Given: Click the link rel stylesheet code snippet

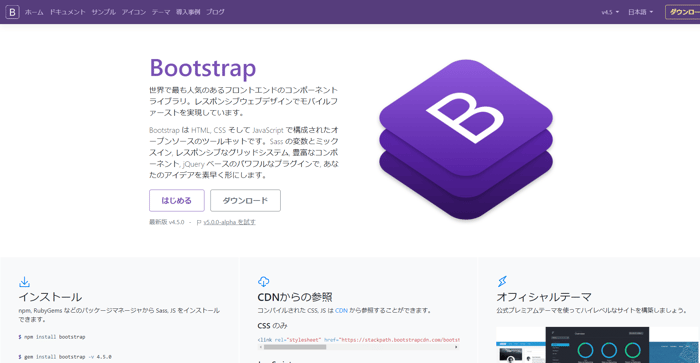Looking at the screenshot, I should [358, 340].
